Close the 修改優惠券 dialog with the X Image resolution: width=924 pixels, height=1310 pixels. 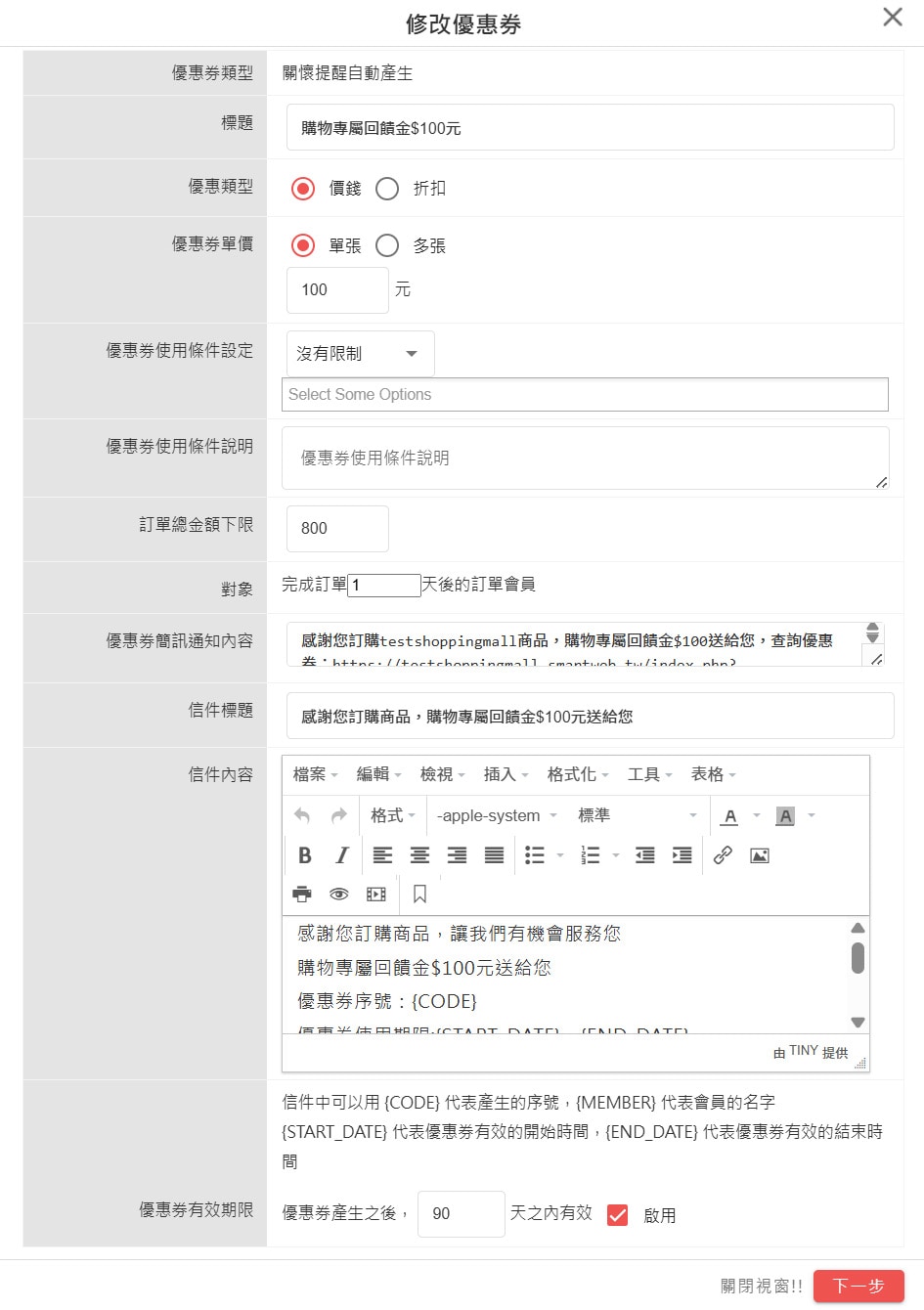[893, 17]
